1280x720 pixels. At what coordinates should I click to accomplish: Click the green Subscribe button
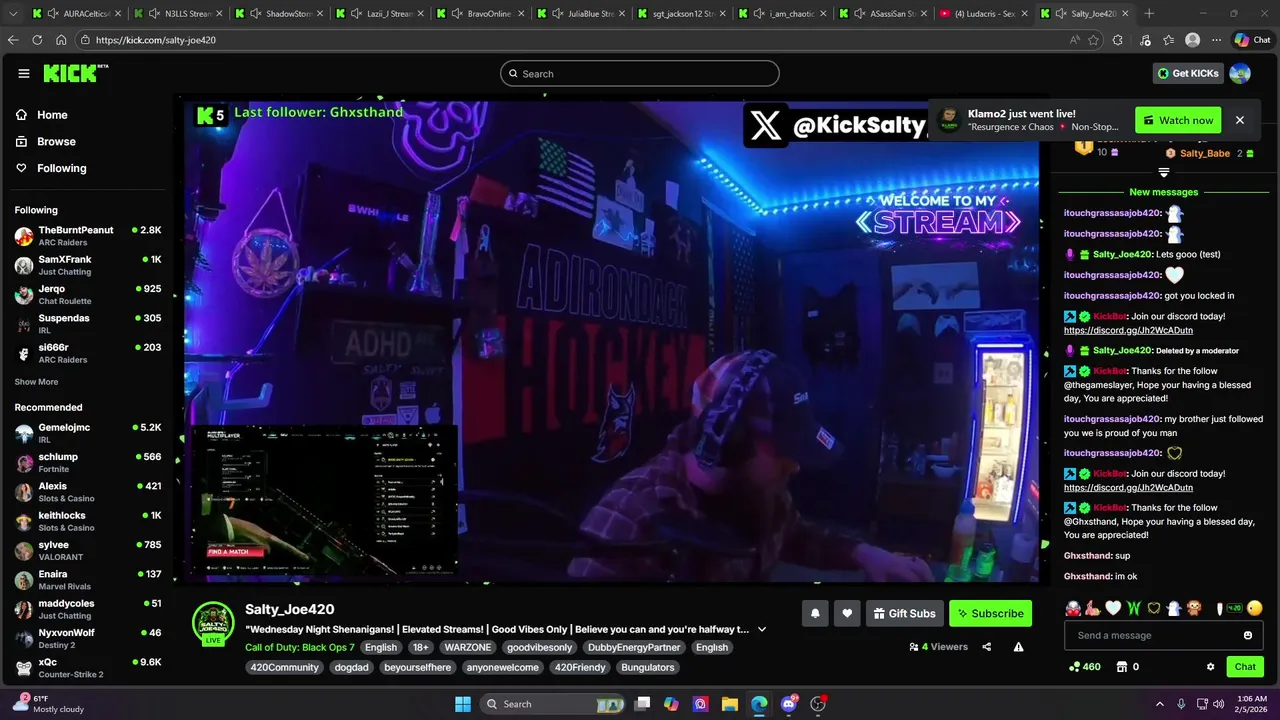[990, 613]
